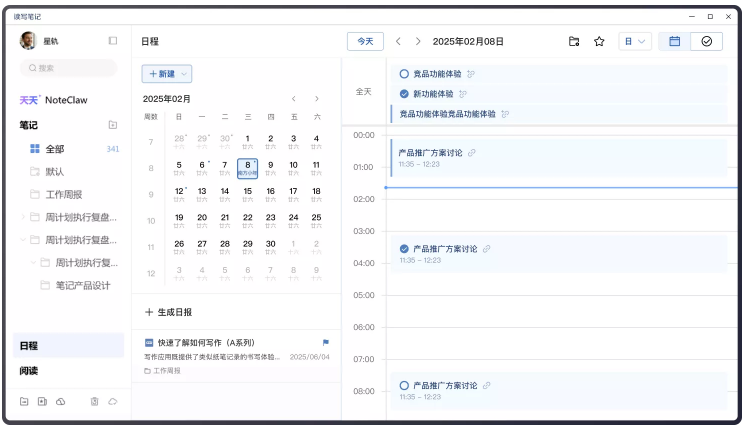
Task: Uncheck the 新功能体验 all-day task
Action: (404, 94)
